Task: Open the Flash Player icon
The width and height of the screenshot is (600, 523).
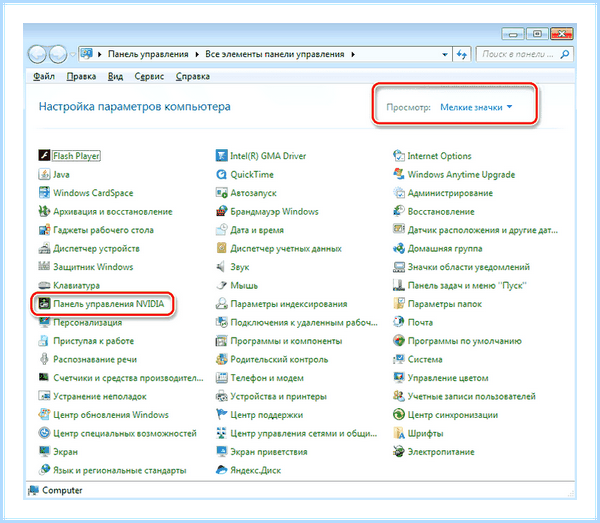Action: [44, 156]
